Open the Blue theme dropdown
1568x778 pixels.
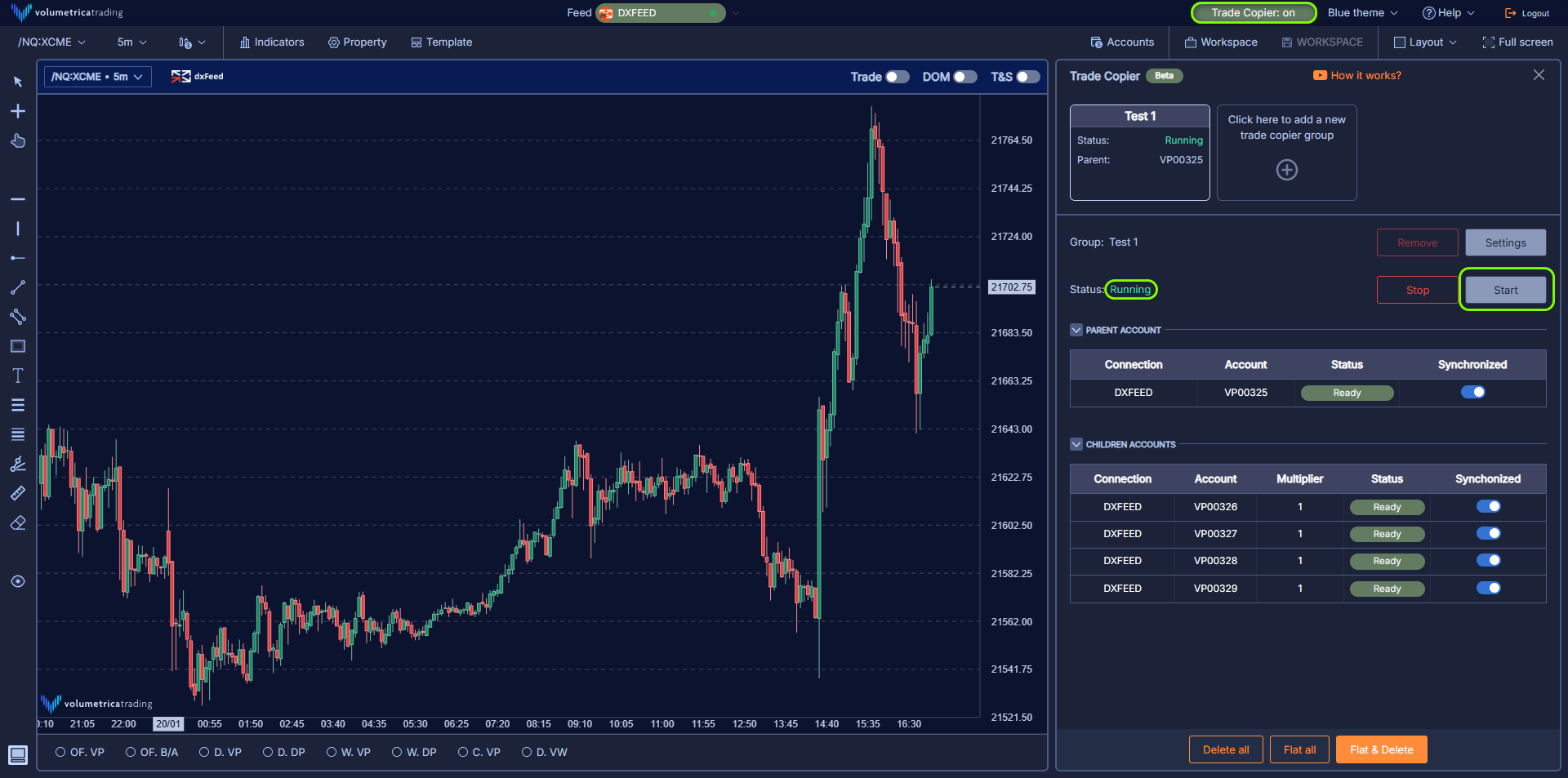[1362, 13]
